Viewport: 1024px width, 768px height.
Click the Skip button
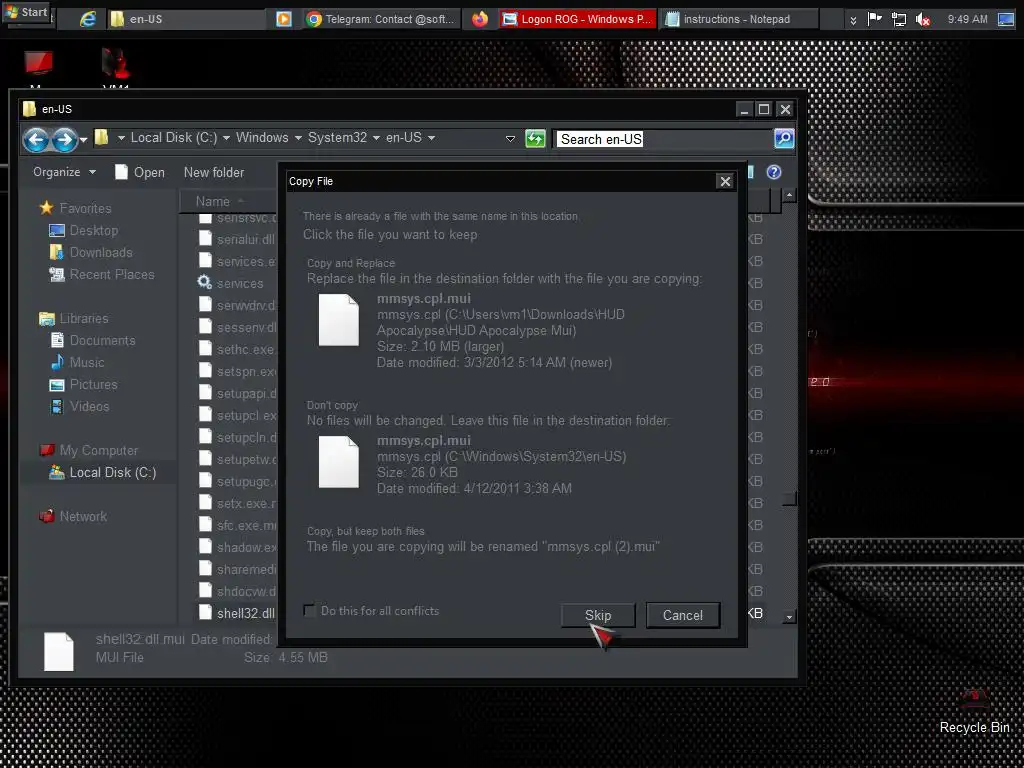point(598,615)
